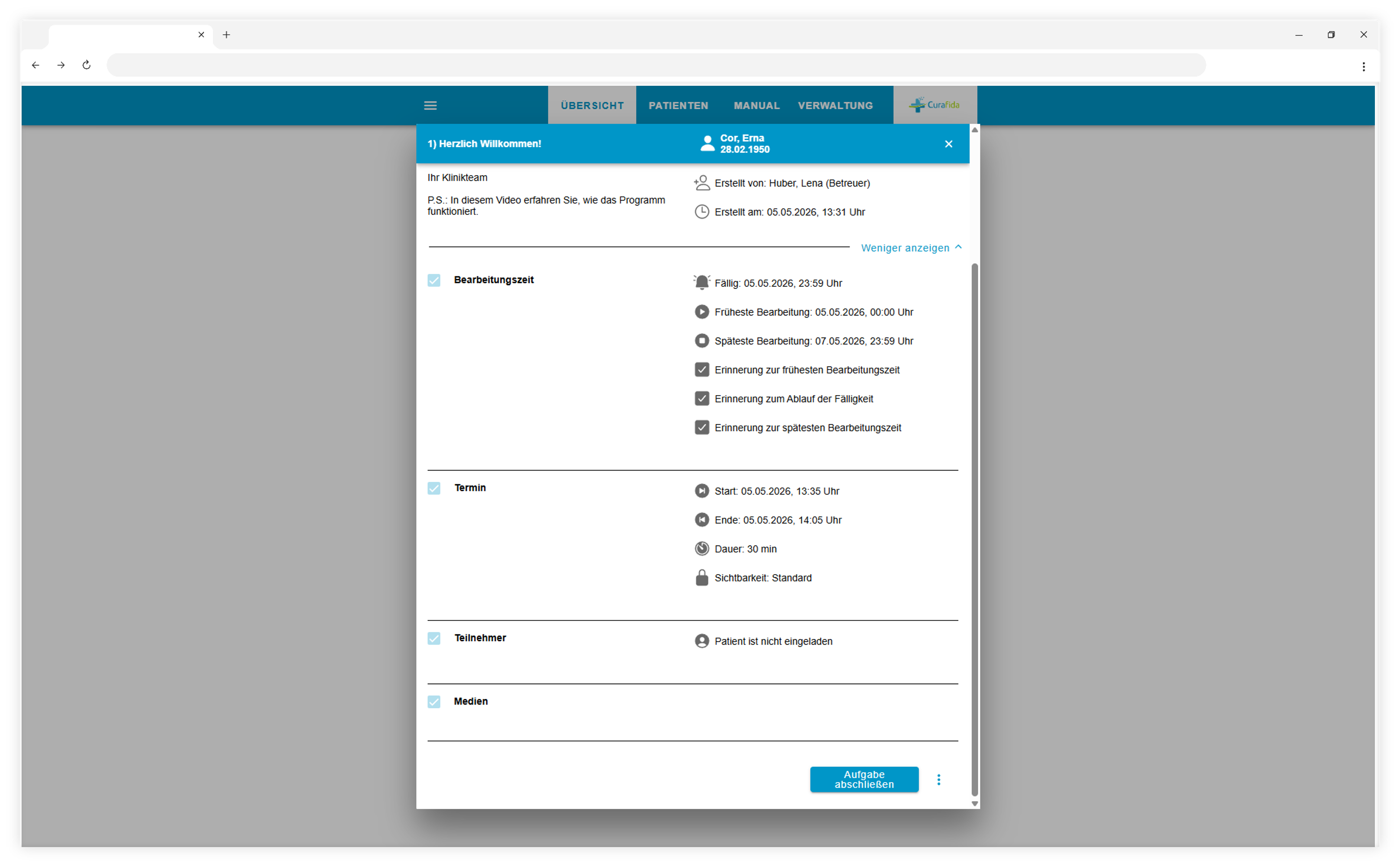Collapse details with Weniger anzeigen

(911, 248)
